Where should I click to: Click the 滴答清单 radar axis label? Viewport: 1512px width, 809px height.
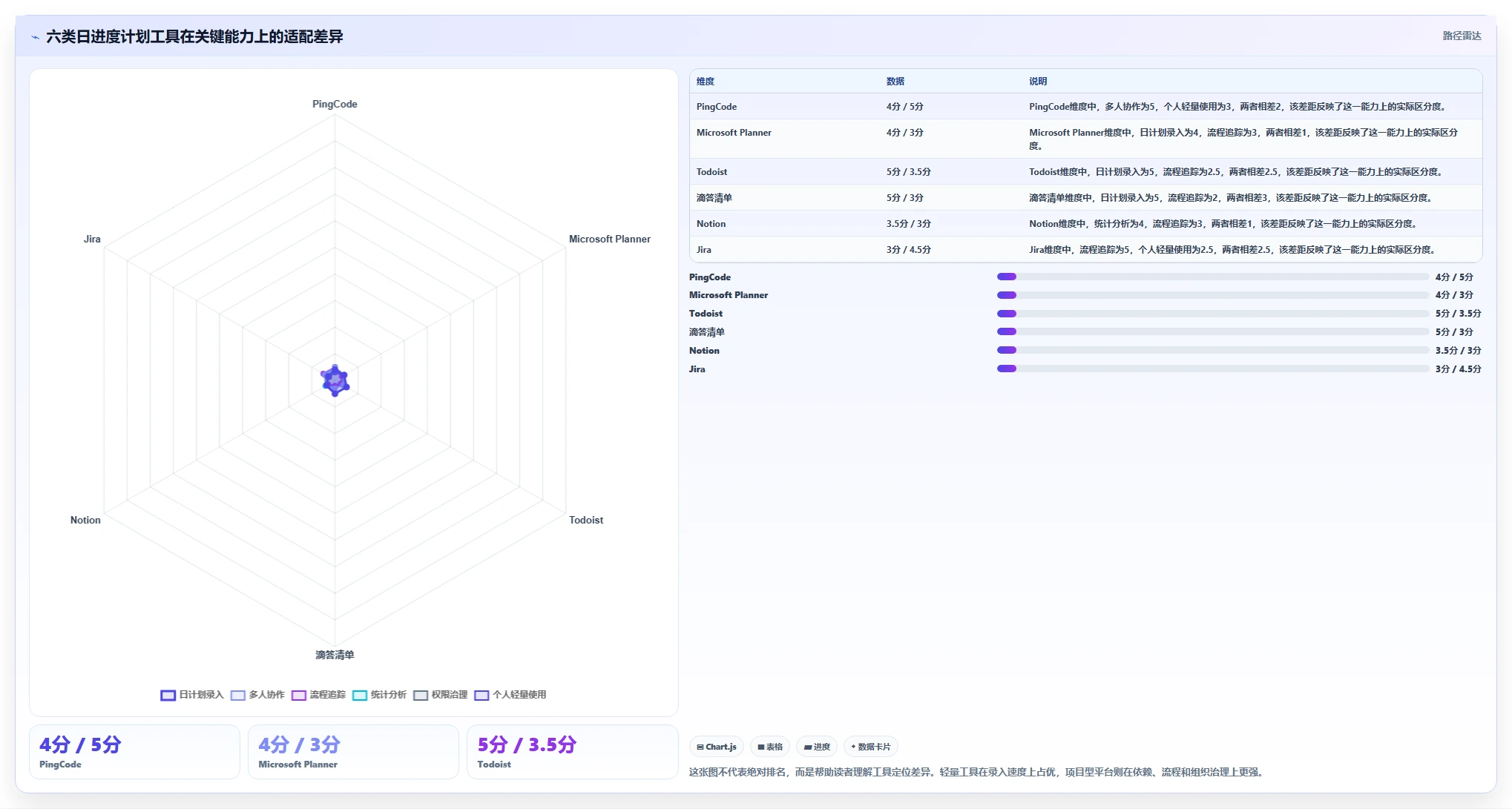pos(335,656)
